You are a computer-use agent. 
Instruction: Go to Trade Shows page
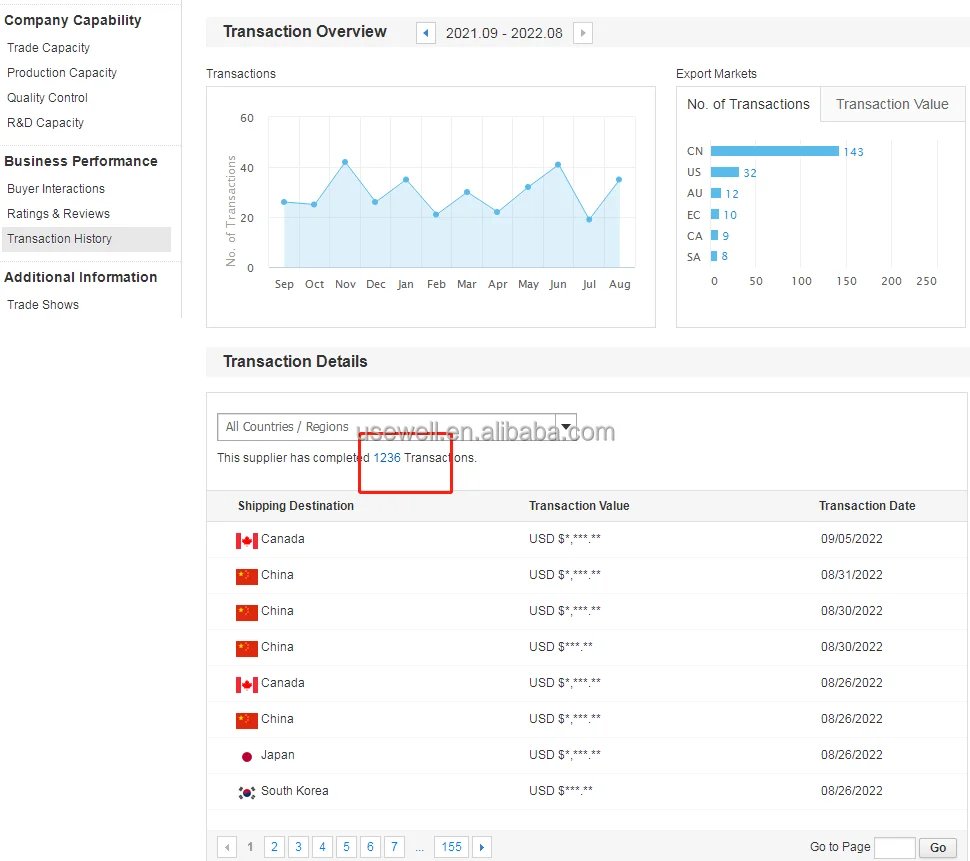coord(43,305)
